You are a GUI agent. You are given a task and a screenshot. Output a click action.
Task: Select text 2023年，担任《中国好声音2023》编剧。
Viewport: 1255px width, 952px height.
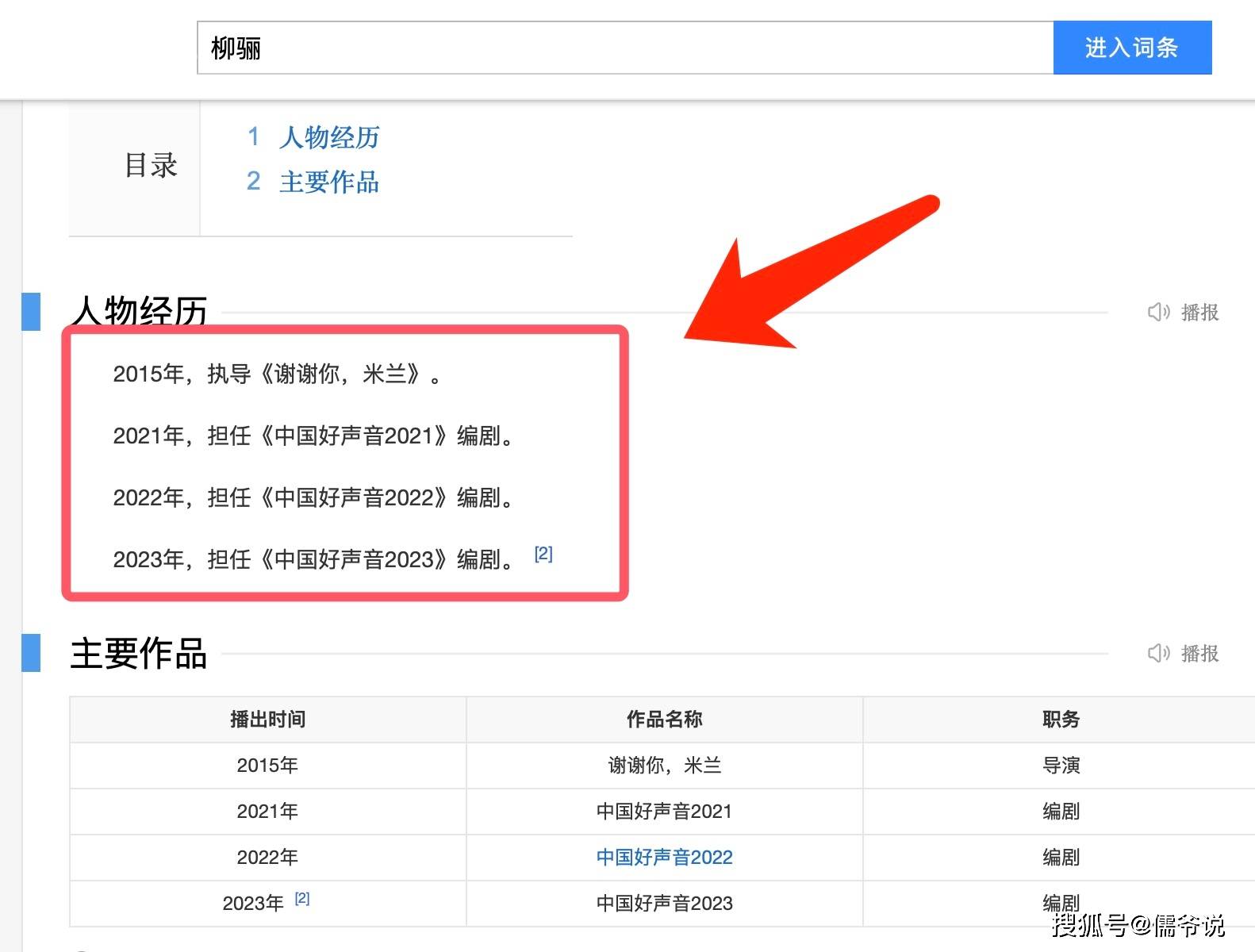click(x=313, y=559)
